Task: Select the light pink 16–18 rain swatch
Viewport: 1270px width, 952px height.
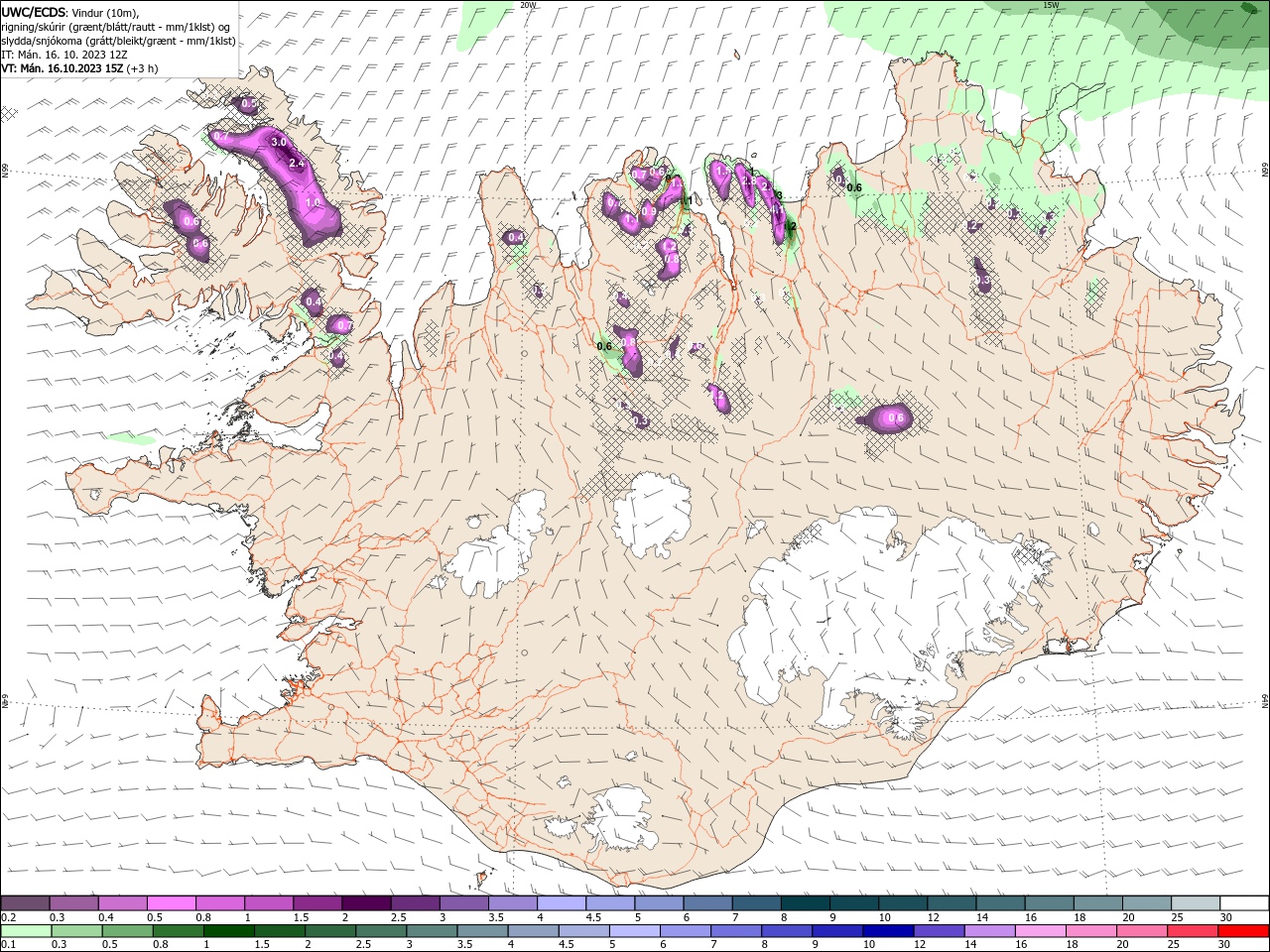Action: pyautogui.click(x=1041, y=931)
